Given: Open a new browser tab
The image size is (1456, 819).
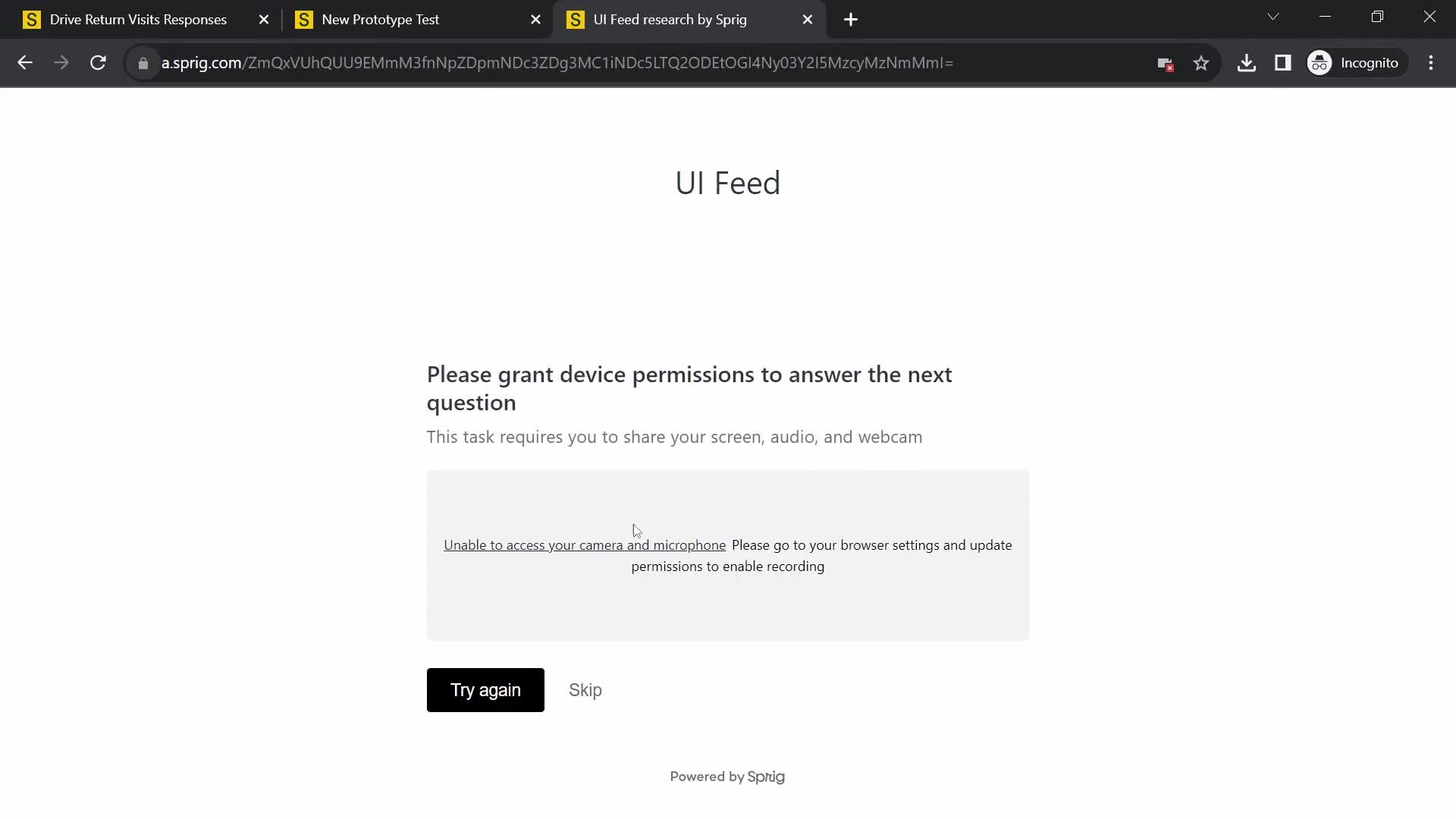Looking at the screenshot, I should [x=849, y=20].
